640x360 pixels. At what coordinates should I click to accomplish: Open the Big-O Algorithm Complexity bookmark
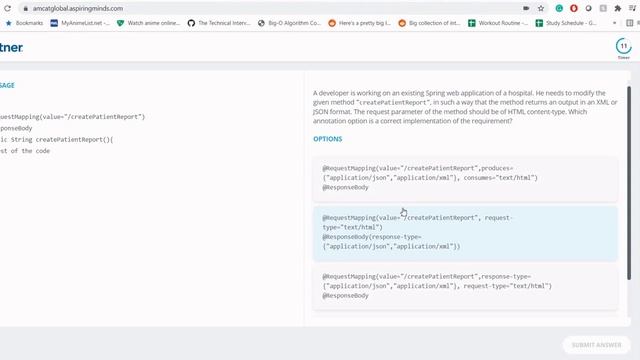[x=289, y=23]
